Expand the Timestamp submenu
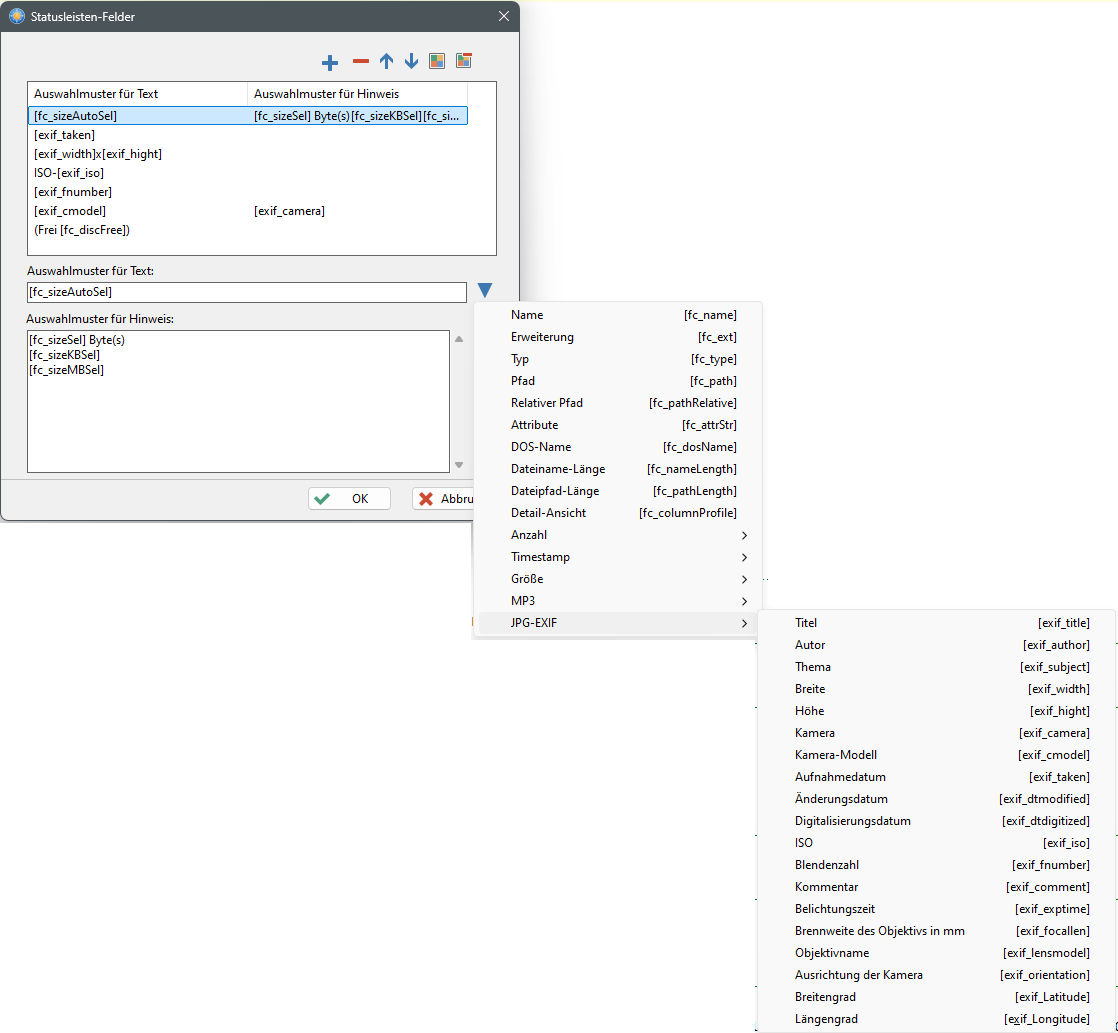1118x1033 pixels. [x=620, y=557]
